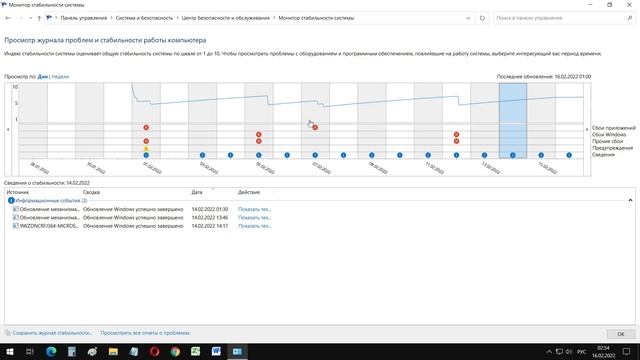
Task: Select the information marker on 11.02.2022
Action: point(428,155)
